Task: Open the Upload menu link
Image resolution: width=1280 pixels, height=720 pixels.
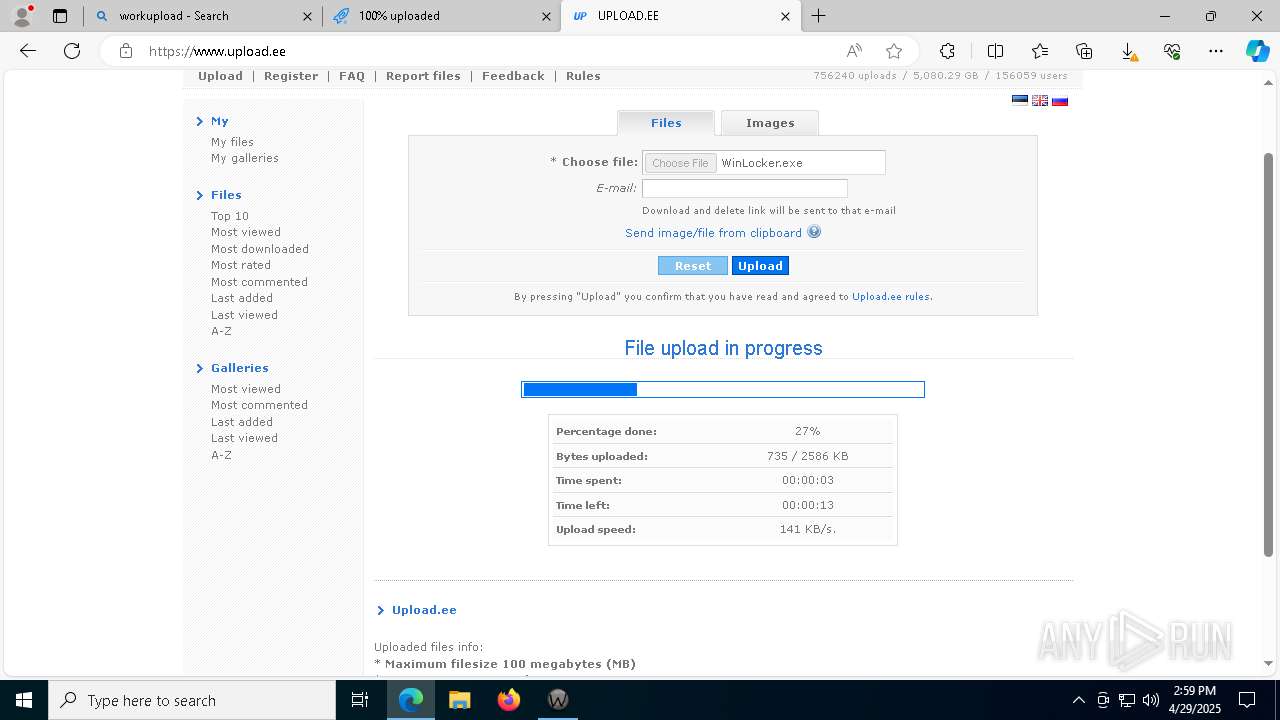Action: 220,76
